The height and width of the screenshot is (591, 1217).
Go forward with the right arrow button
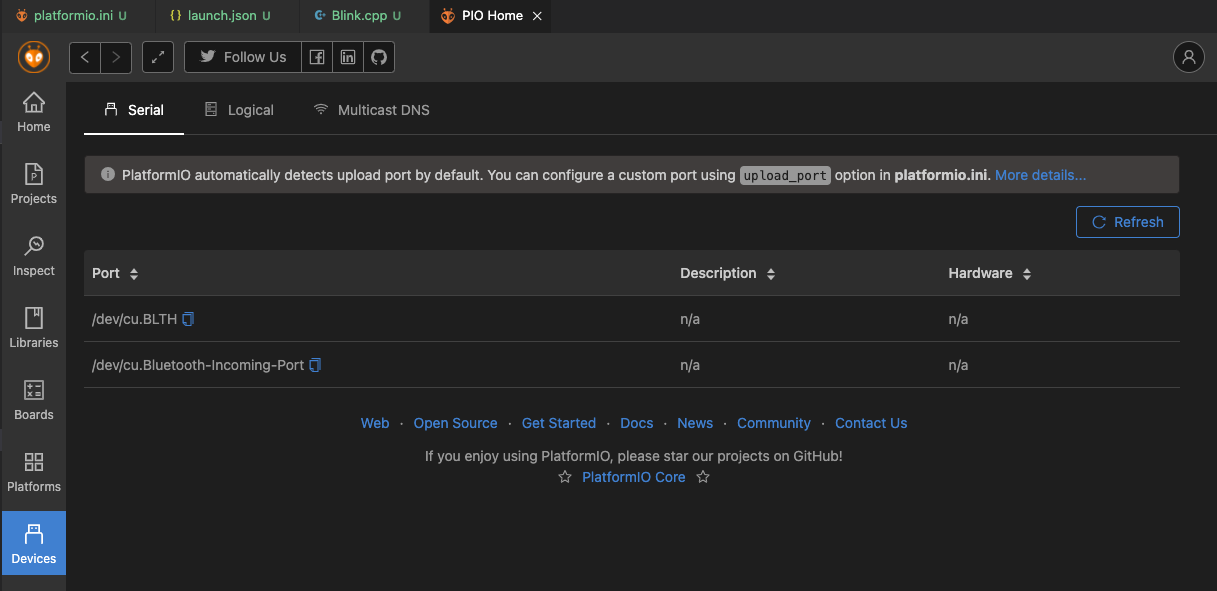click(x=116, y=57)
